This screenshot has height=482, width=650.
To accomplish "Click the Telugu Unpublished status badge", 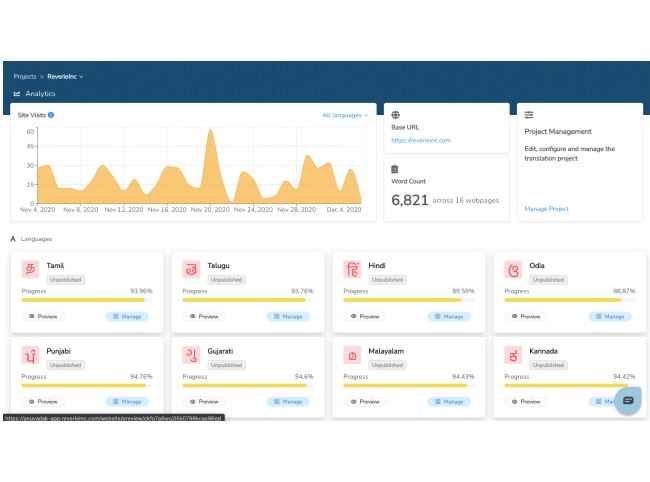I will click(x=226, y=280).
